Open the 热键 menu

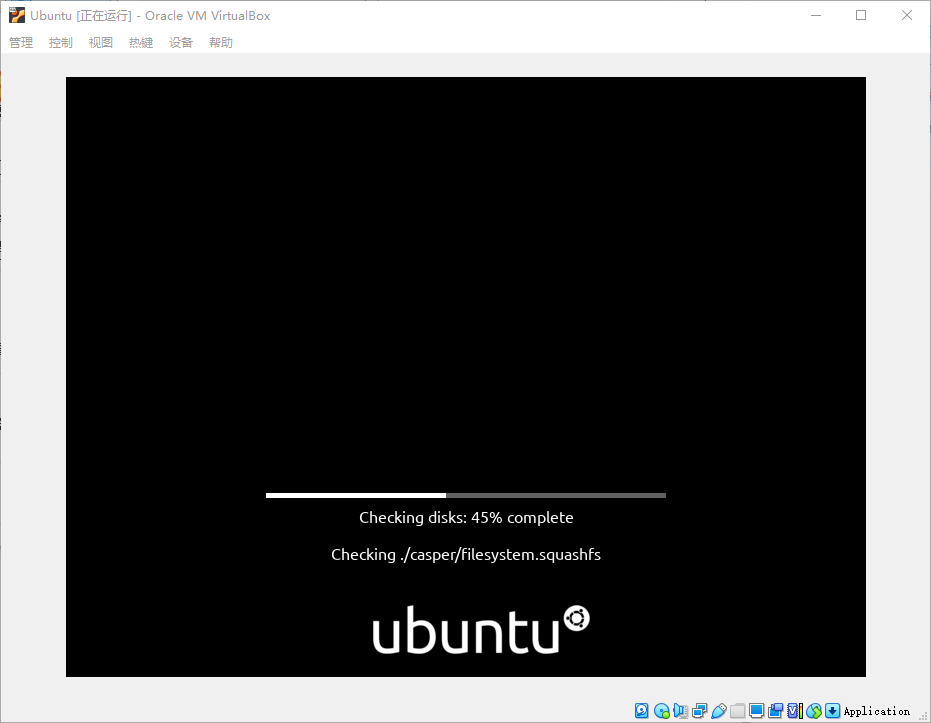click(x=141, y=43)
